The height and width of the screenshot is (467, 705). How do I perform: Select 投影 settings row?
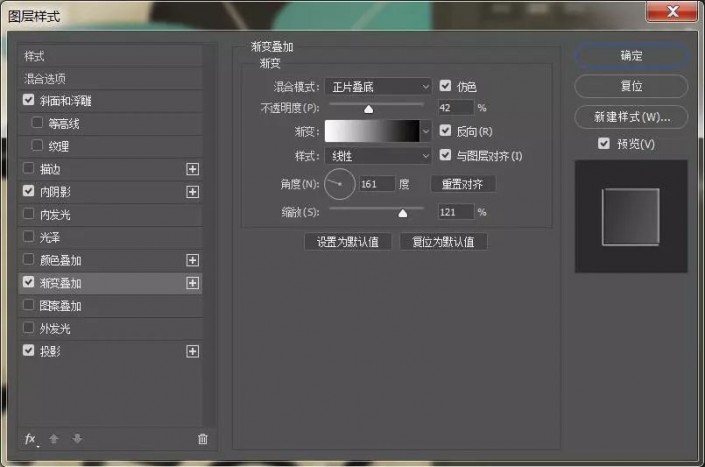pos(111,351)
